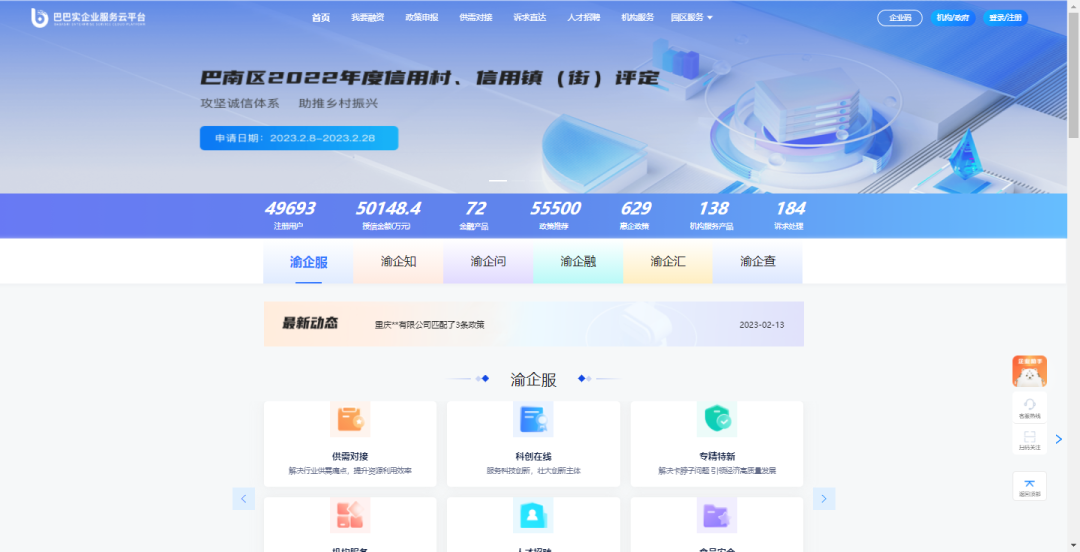Click the 登录/注册 button
This screenshot has height=552, width=1080.
pyautogui.click(x=1005, y=18)
